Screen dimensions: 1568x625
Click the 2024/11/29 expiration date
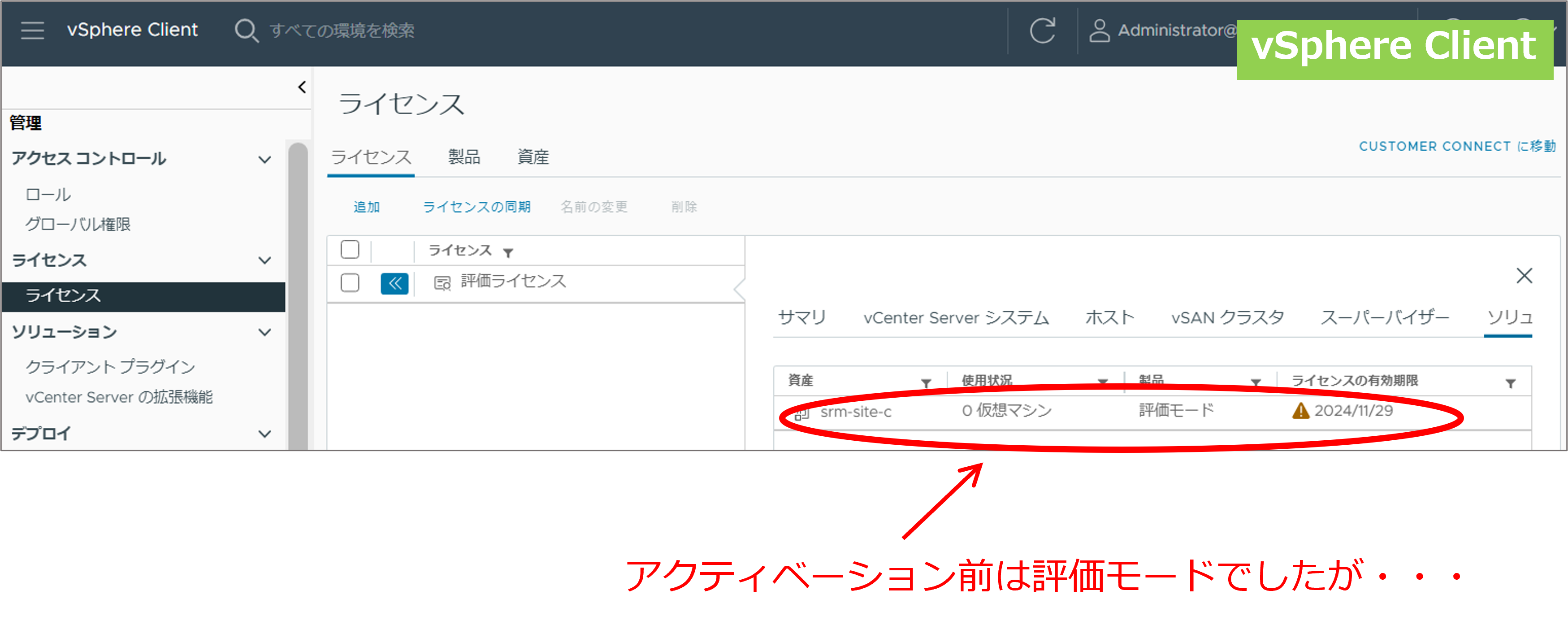pyautogui.click(x=1353, y=411)
